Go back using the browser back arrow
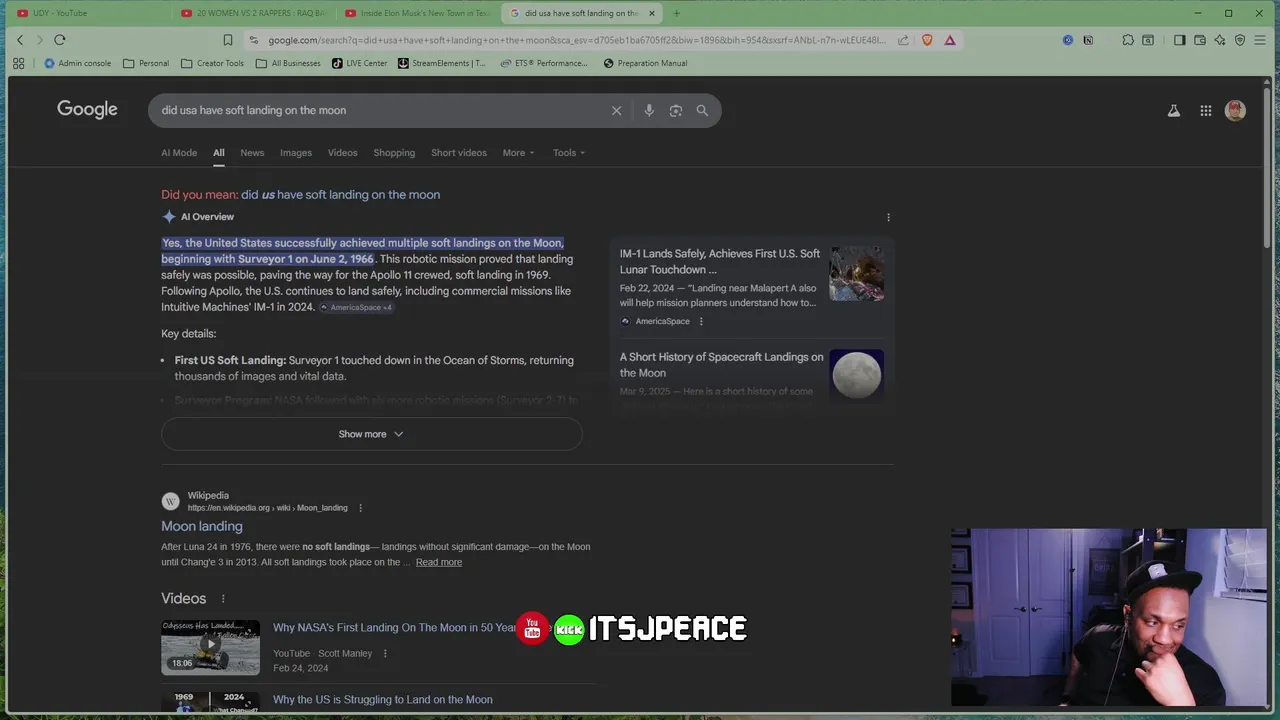 pyautogui.click(x=20, y=40)
